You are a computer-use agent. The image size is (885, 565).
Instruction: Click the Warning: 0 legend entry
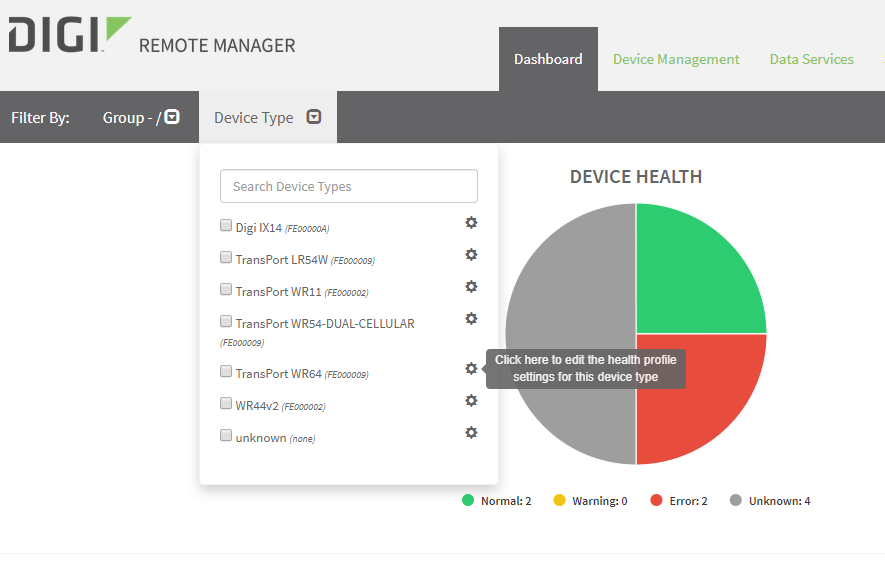tap(590, 501)
